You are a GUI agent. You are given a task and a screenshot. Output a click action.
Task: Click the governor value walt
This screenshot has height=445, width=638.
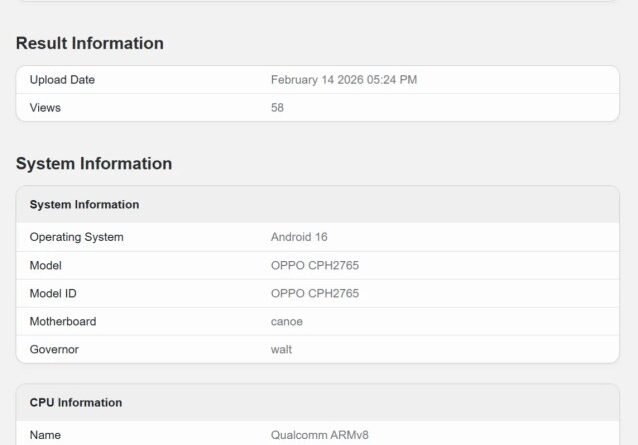tap(281, 349)
